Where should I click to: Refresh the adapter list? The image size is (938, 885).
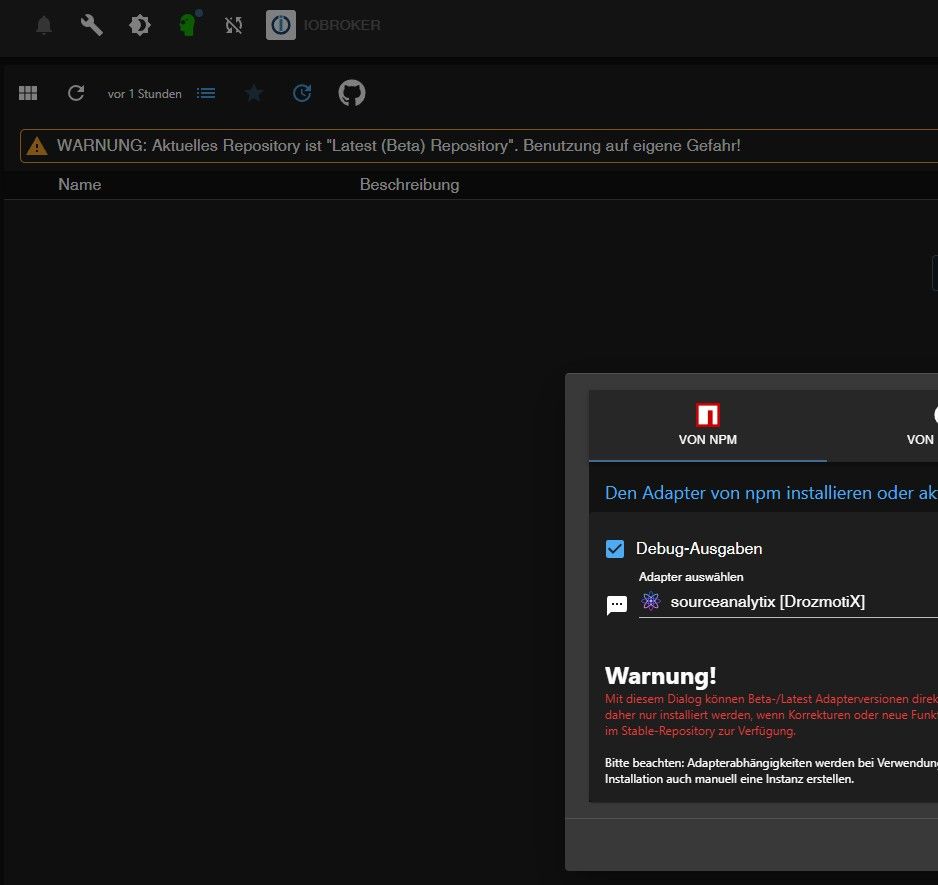pos(76,93)
